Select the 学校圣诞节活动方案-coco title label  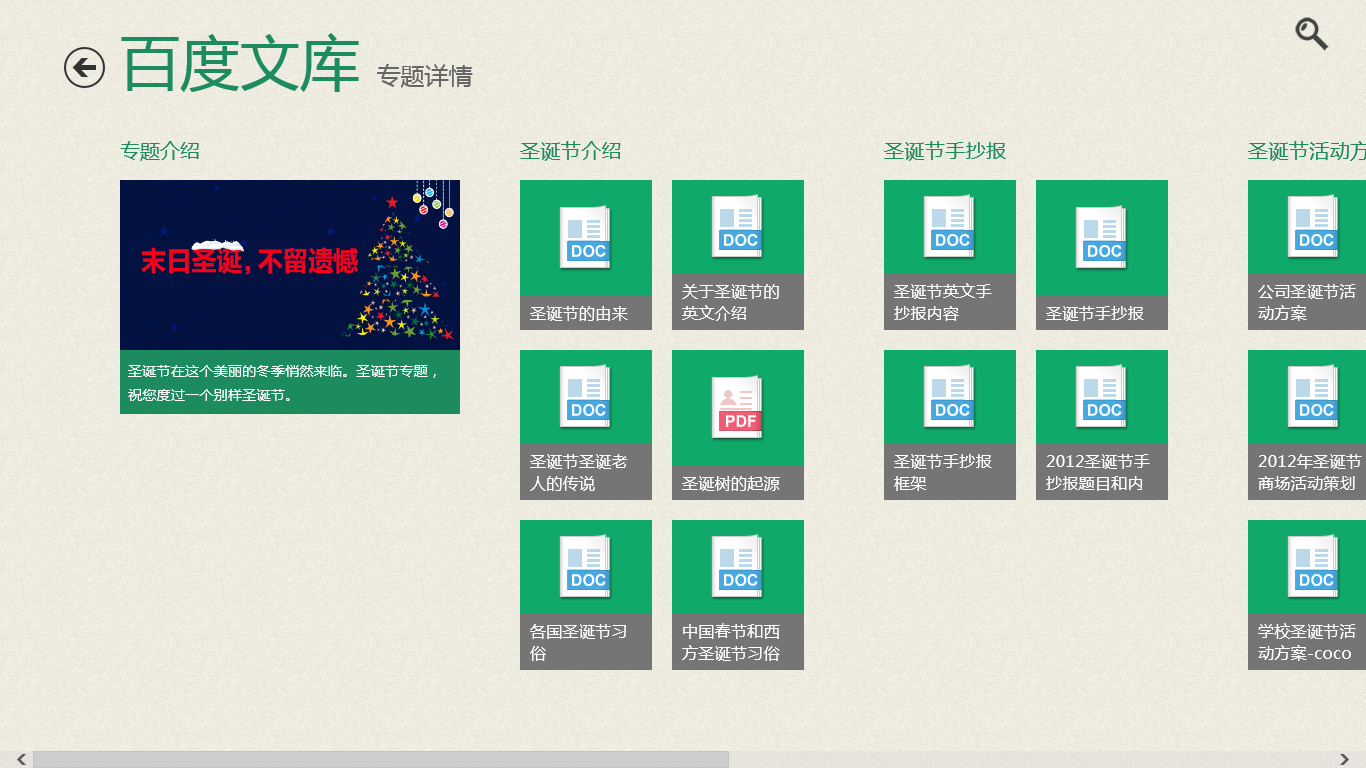1307,642
